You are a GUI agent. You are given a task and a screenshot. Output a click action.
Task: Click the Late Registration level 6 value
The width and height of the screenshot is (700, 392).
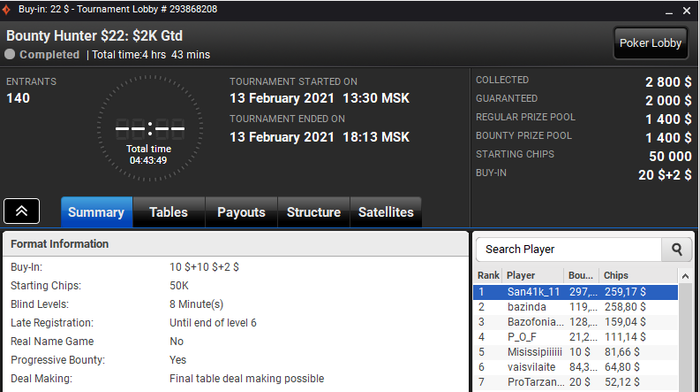[x=213, y=323]
